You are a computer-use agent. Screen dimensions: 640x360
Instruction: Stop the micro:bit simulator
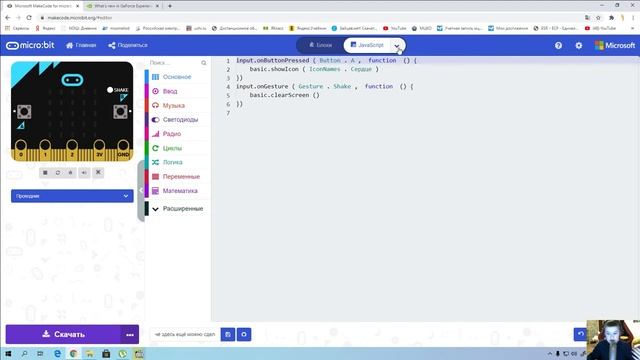pos(45,173)
